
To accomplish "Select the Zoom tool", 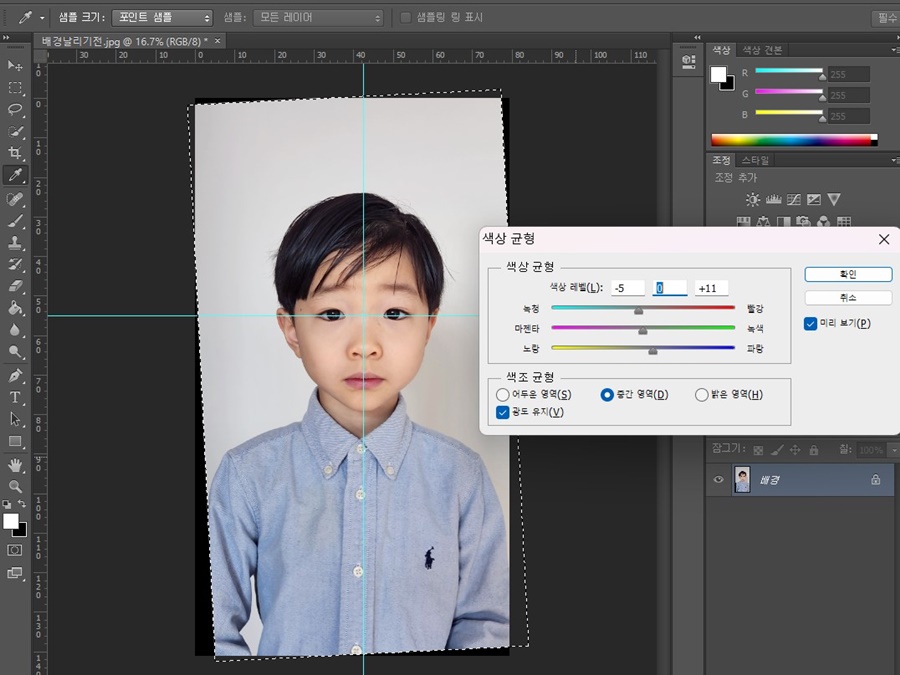I will click(x=15, y=487).
